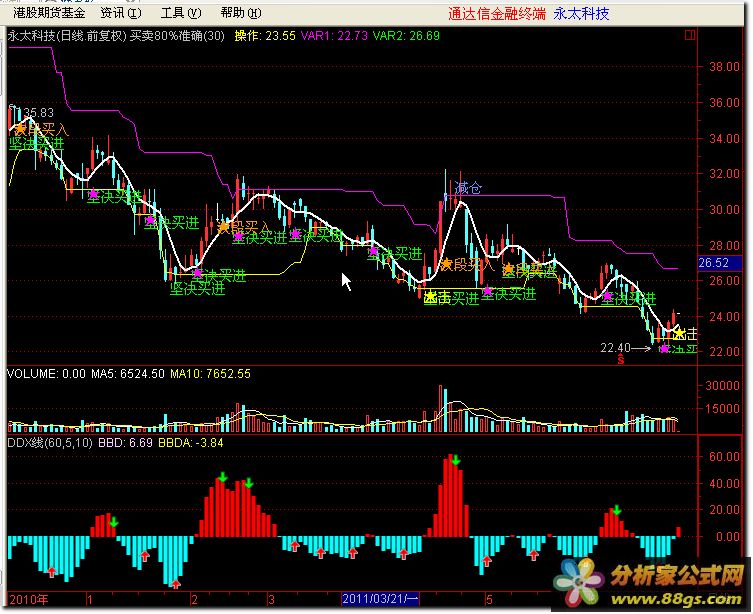The image size is (753, 614).
Task: Click the 买卖80%准确(30) indicator name
Action: click(x=177, y=36)
